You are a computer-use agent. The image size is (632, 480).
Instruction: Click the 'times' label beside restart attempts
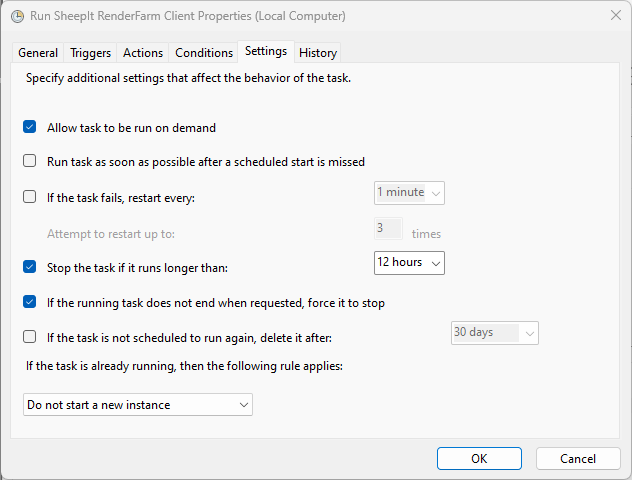pos(426,234)
